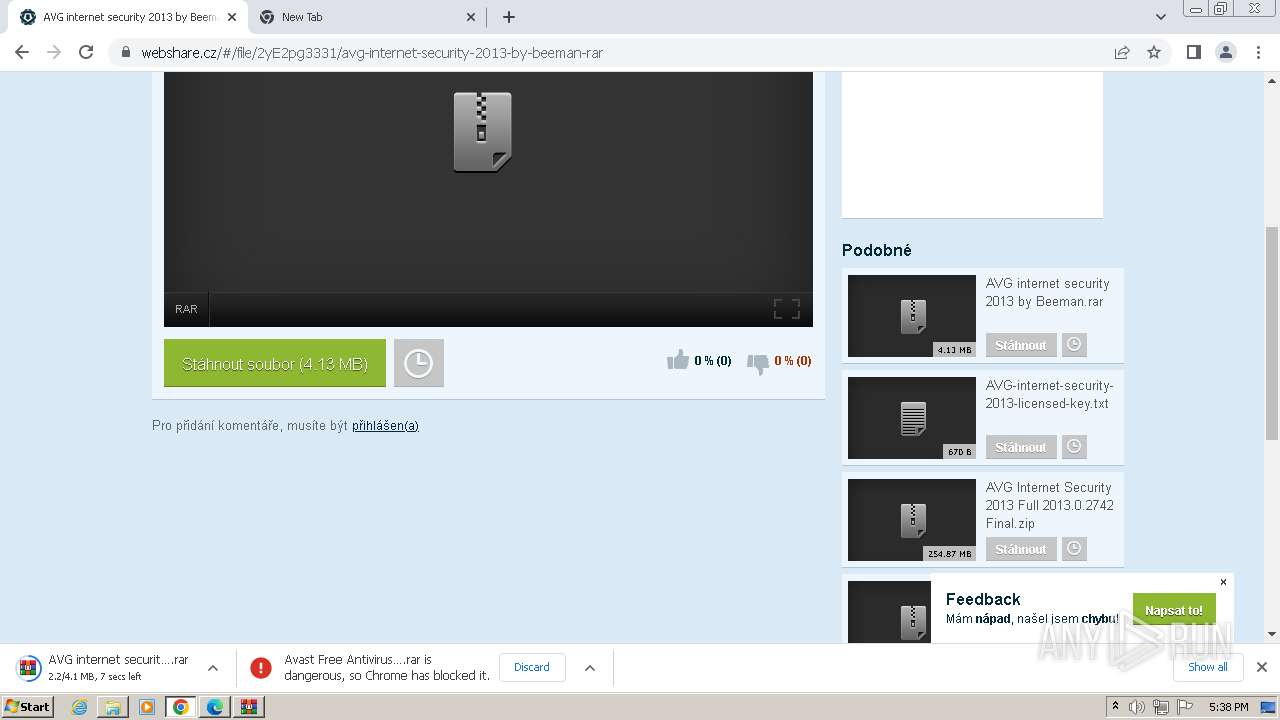
Task: Expand options for blocked Avast Free Antivirus download
Action: 590,668
